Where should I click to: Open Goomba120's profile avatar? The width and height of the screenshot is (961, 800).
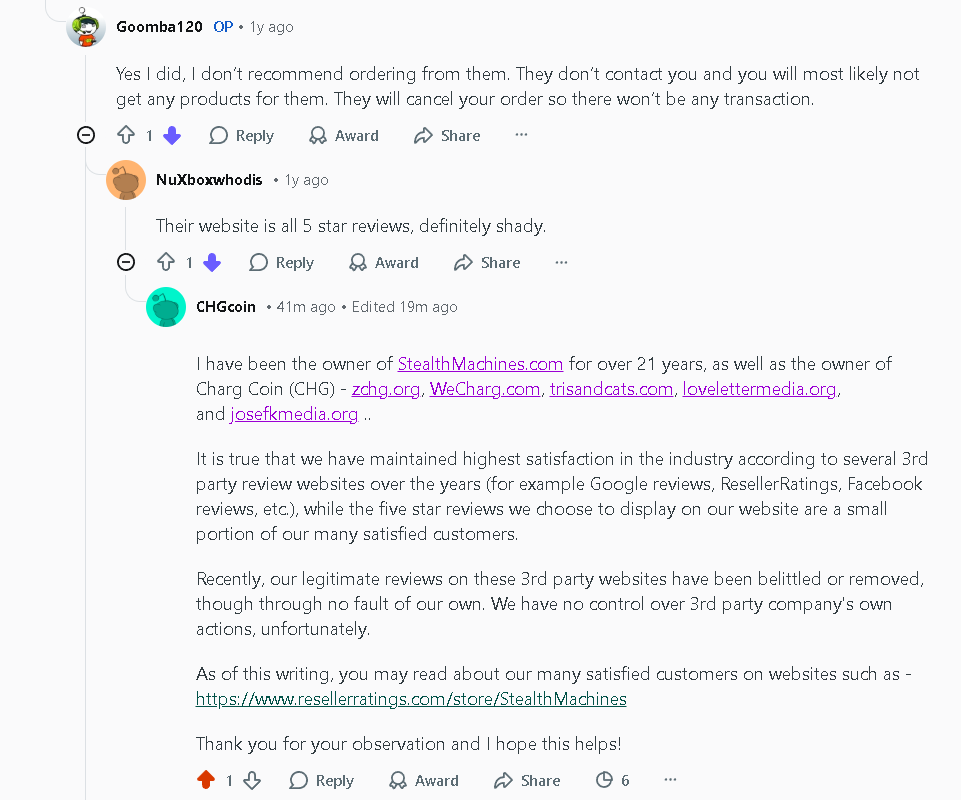[86, 27]
